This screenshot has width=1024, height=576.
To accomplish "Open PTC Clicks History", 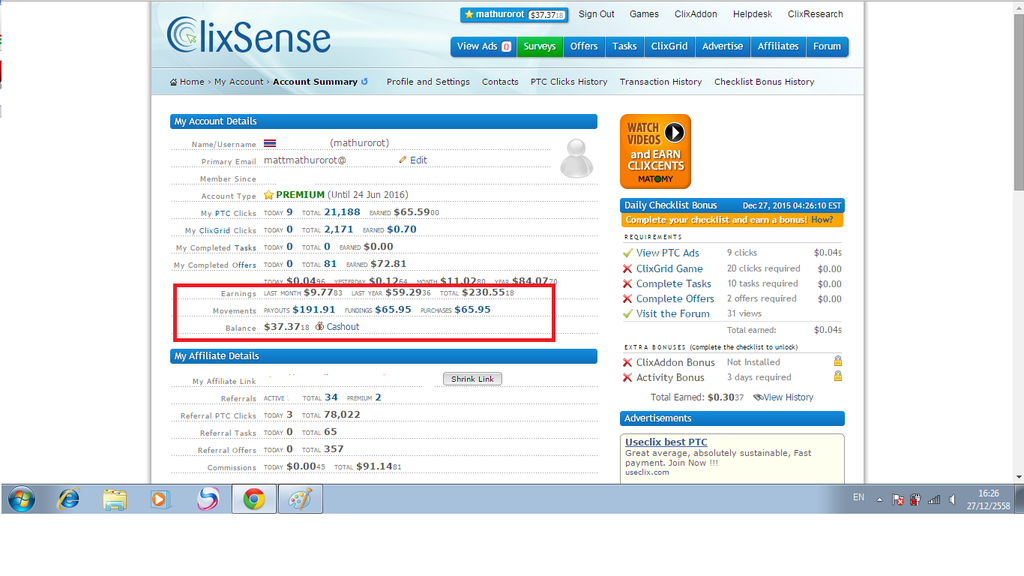I will click(x=569, y=82).
